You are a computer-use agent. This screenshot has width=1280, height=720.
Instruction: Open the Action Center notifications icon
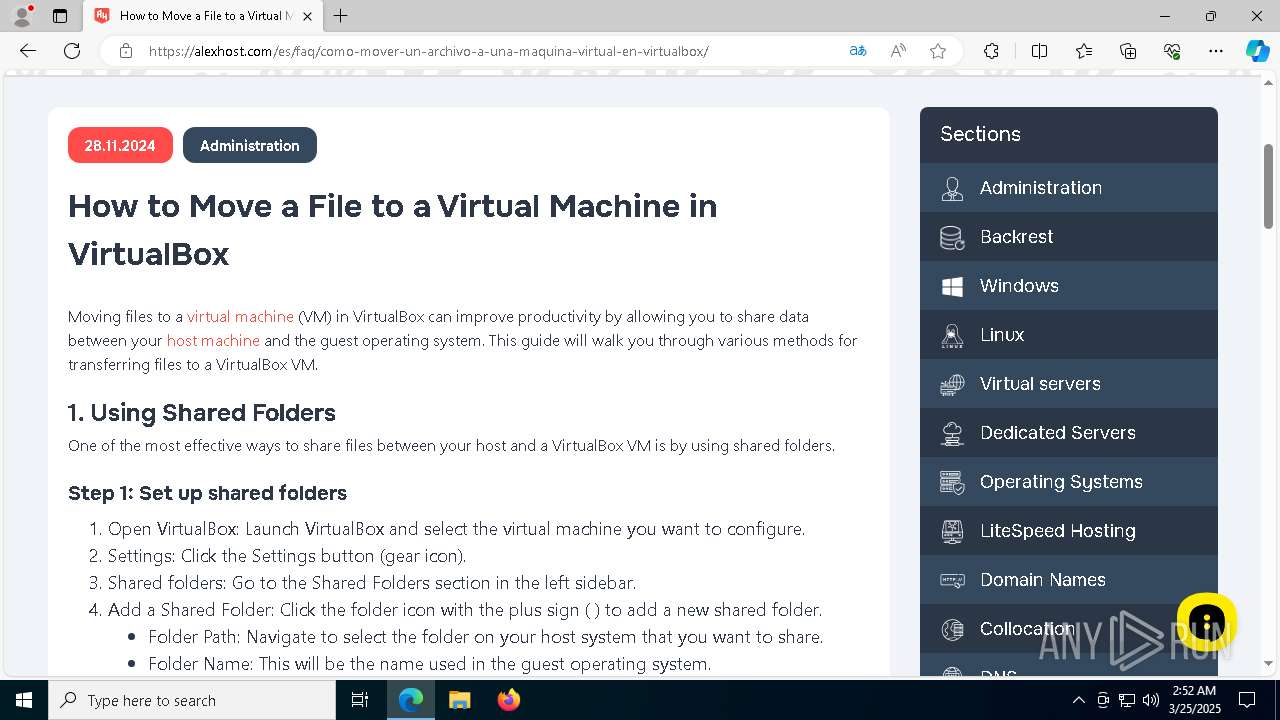point(1248,700)
